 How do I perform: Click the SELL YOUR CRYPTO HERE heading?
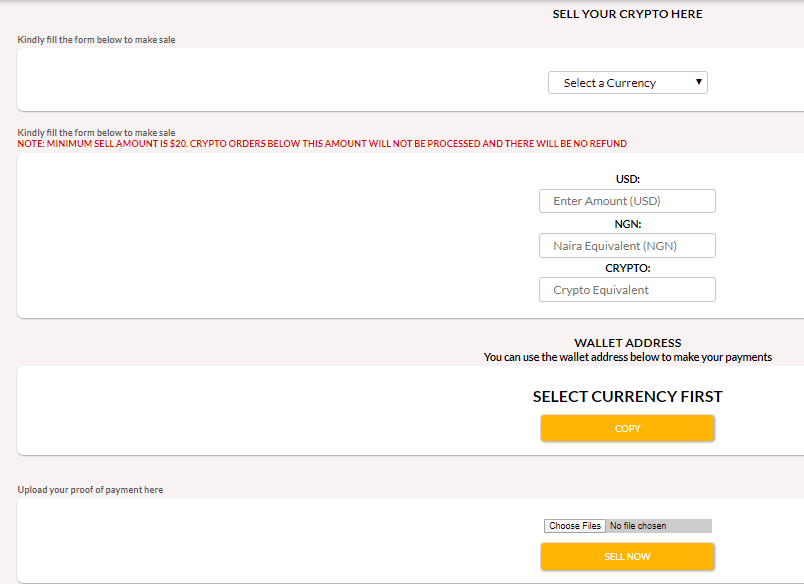(627, 14)
